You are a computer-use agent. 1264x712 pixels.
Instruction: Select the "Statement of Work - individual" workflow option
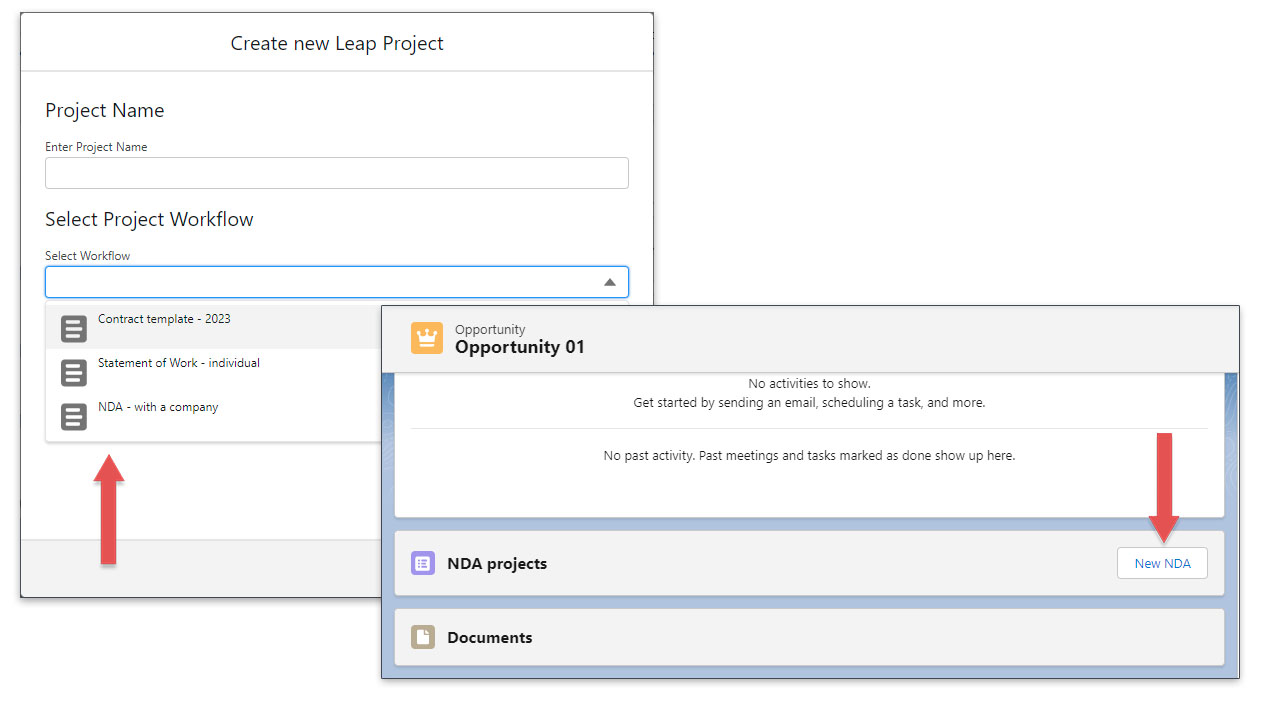[x=180, y=362]
